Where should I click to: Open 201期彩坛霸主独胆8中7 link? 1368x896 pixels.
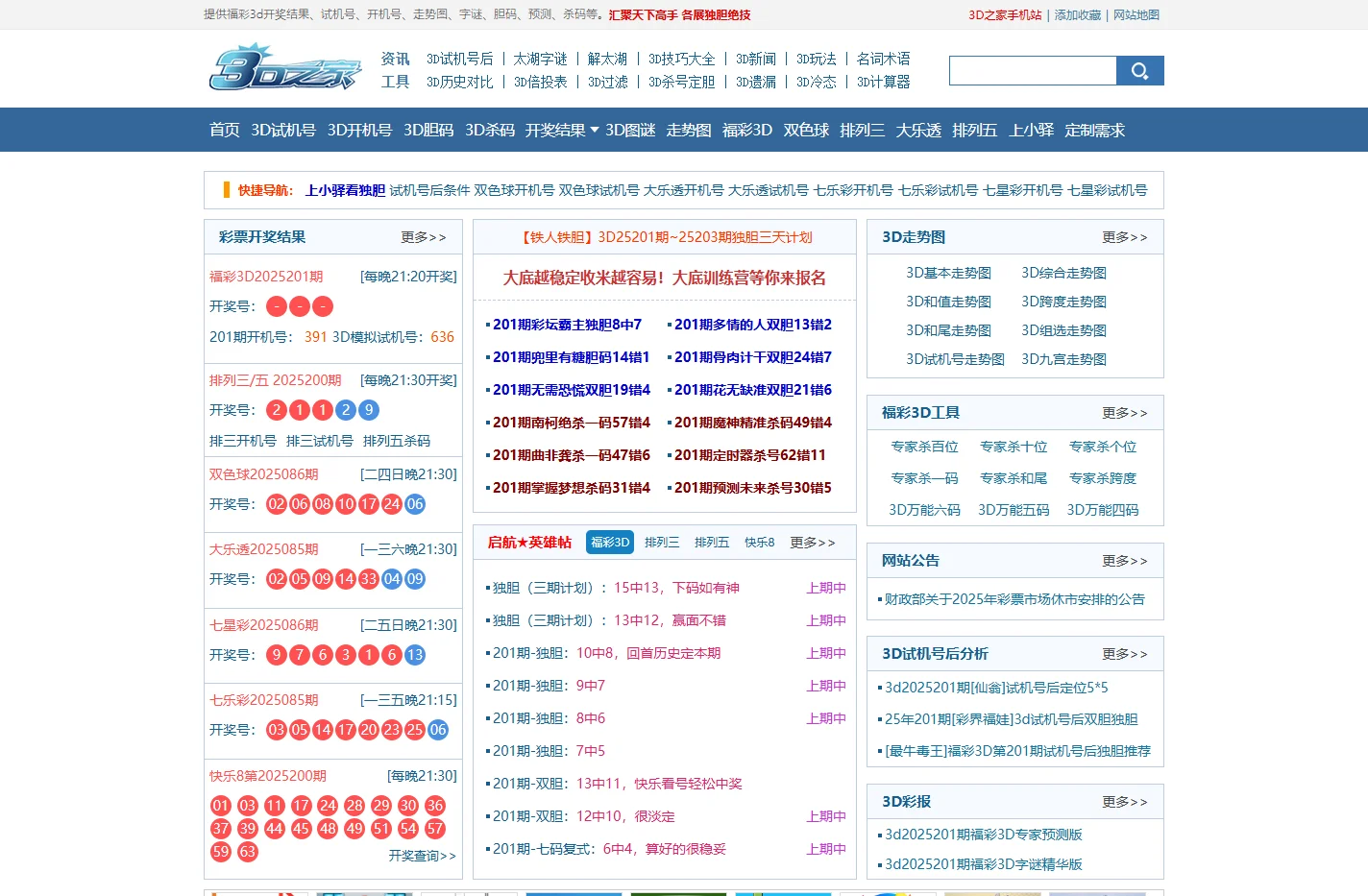tap(567, 325)
